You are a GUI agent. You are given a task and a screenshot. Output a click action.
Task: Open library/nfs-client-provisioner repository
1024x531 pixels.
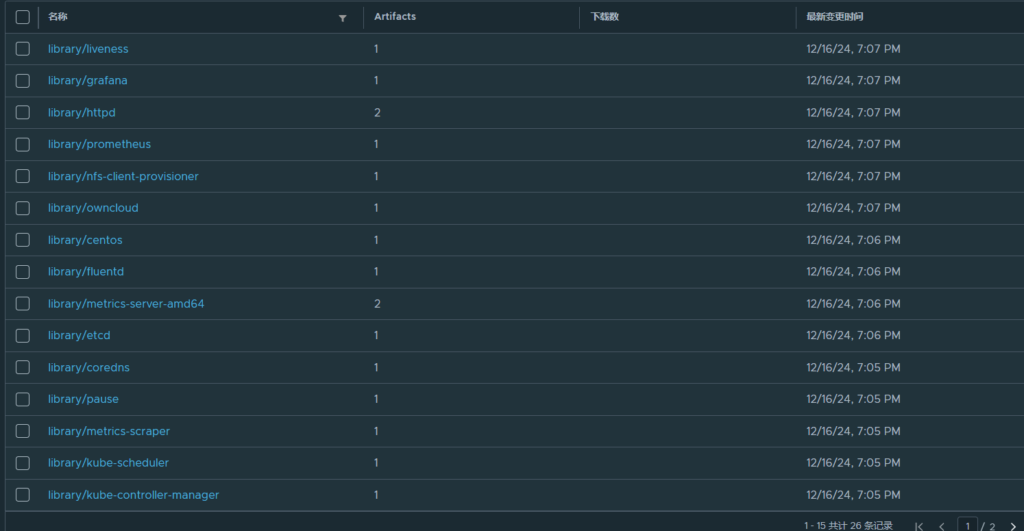[123, 176]
